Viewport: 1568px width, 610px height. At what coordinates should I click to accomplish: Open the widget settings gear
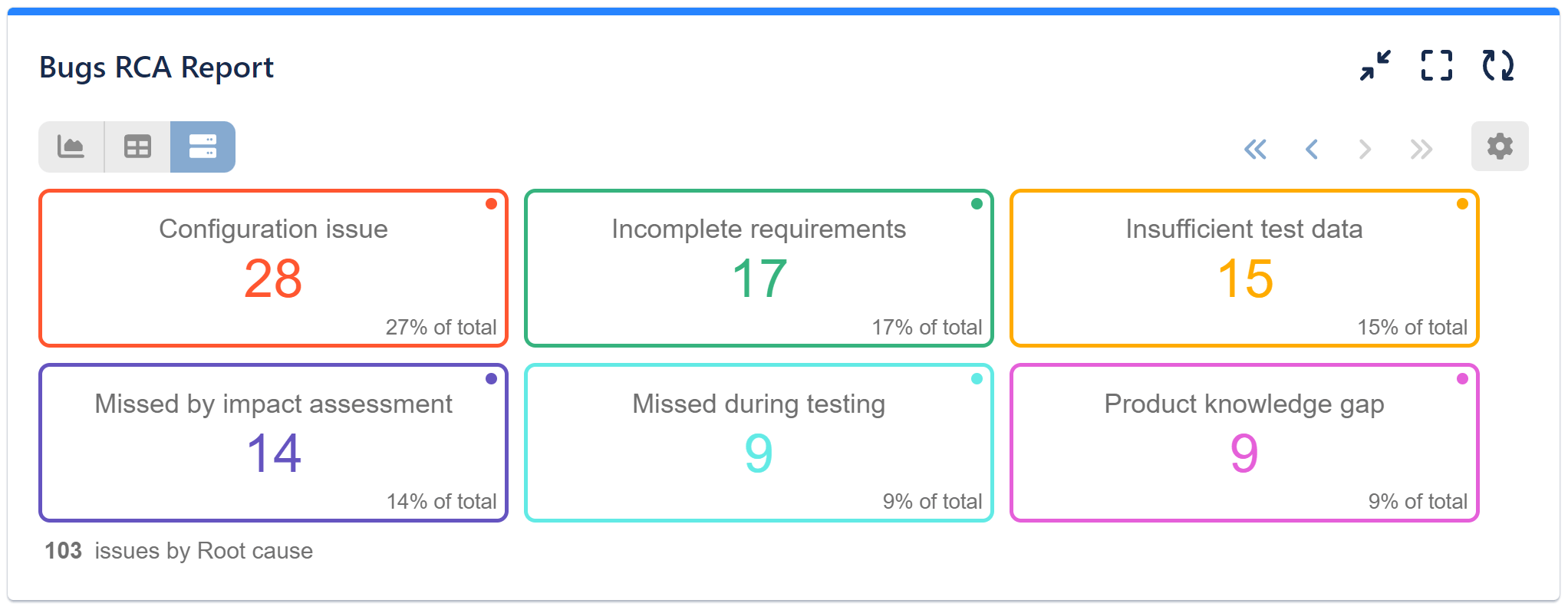click(1498, 146)
